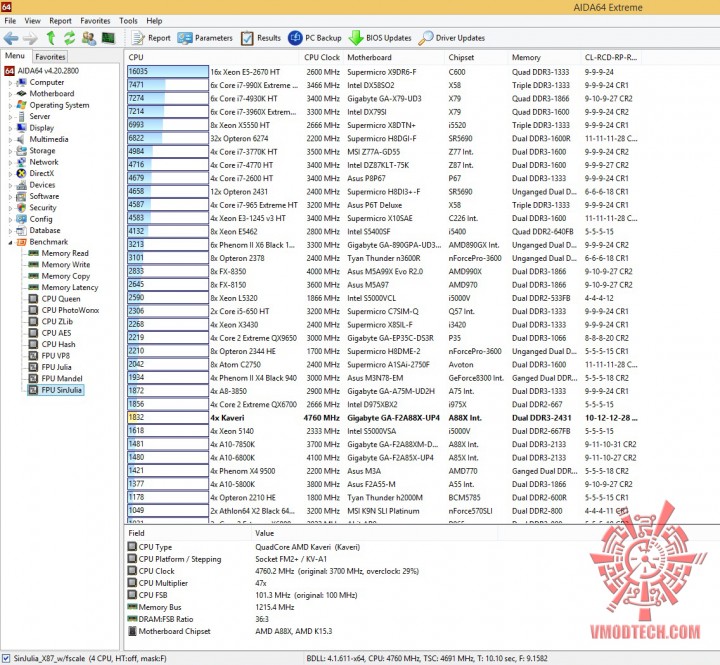Sort by the CPU Clock column header
This screenshot has width=720, height=665.
pos(321,57)
